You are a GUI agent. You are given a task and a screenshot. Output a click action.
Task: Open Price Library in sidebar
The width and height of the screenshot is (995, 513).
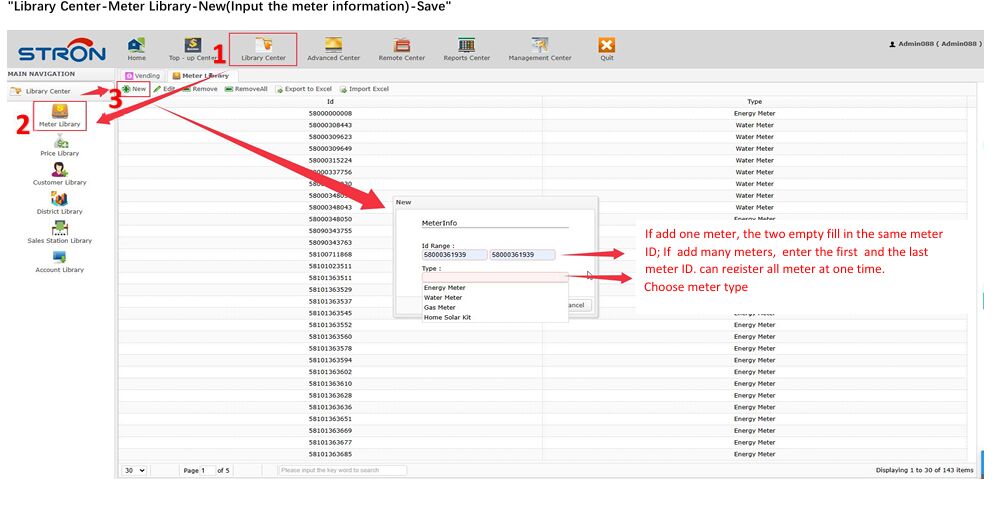click(60, 144)
